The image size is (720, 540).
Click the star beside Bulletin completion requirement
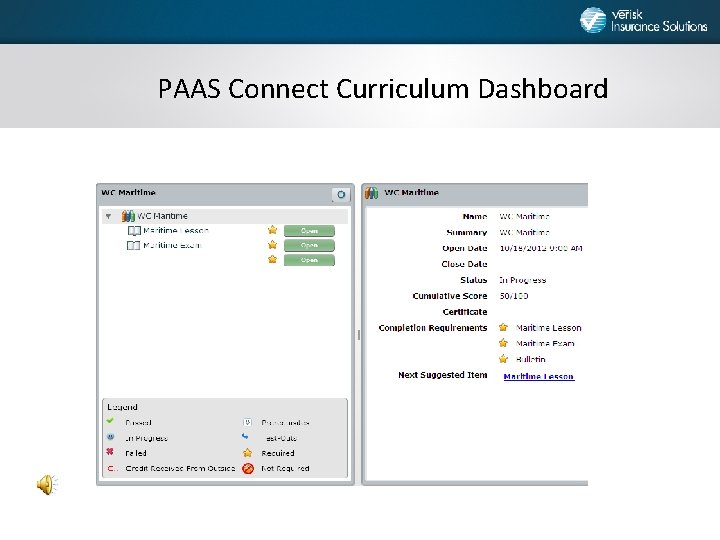click(x=503, y=359)
